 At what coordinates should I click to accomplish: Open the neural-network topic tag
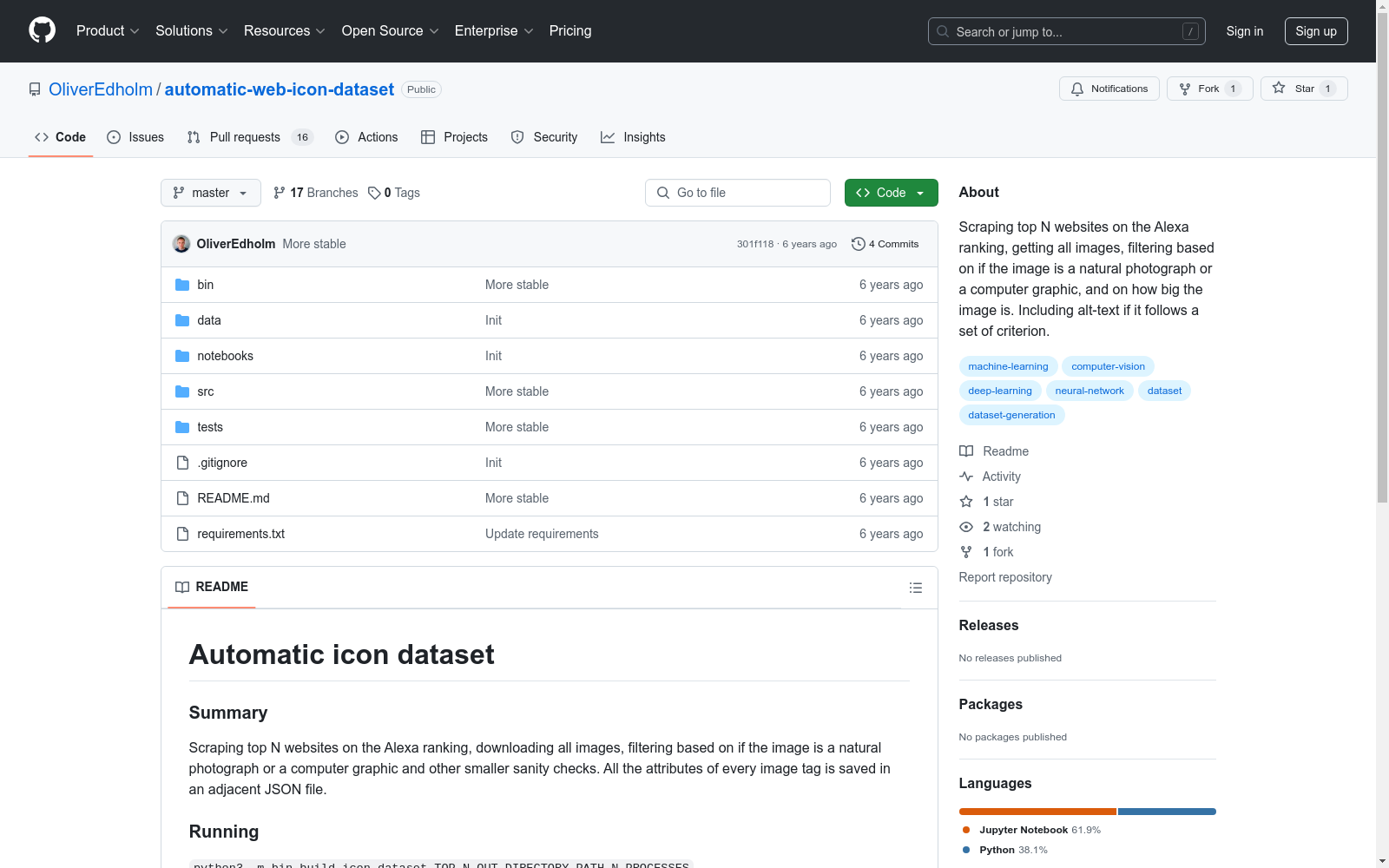pos(1089,391)
